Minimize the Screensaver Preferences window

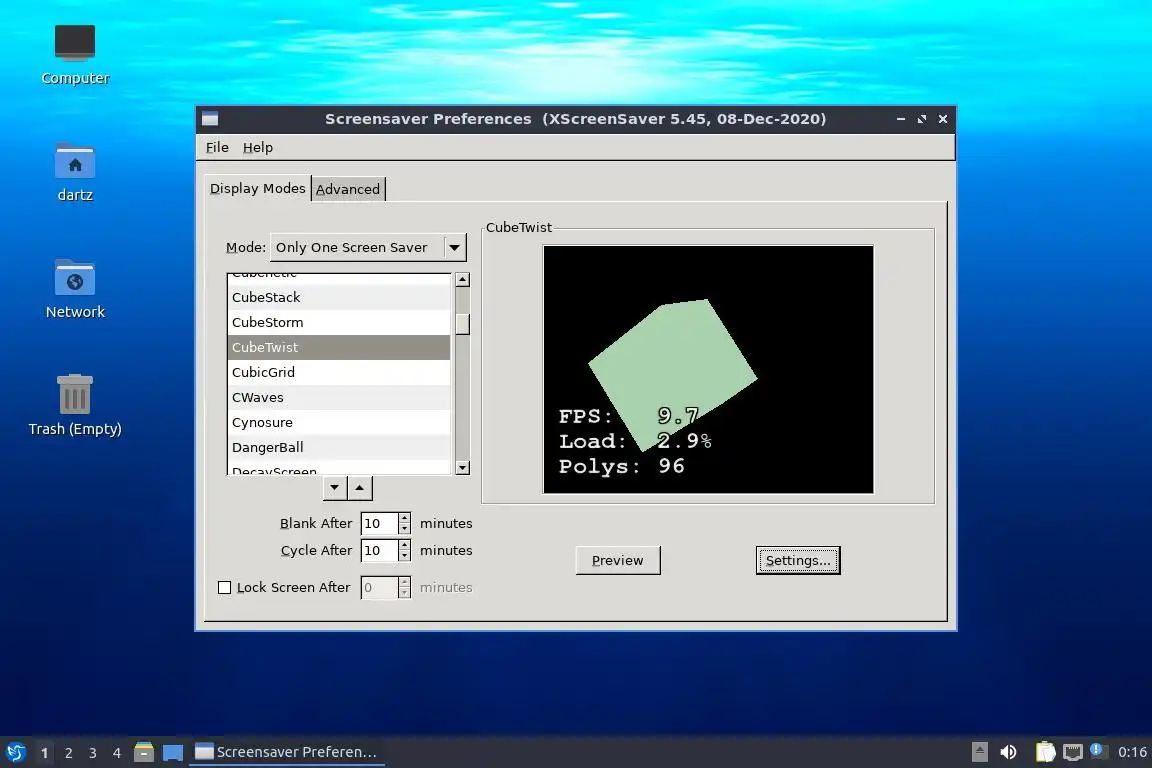pyautogui.click(x=901, y=119)
